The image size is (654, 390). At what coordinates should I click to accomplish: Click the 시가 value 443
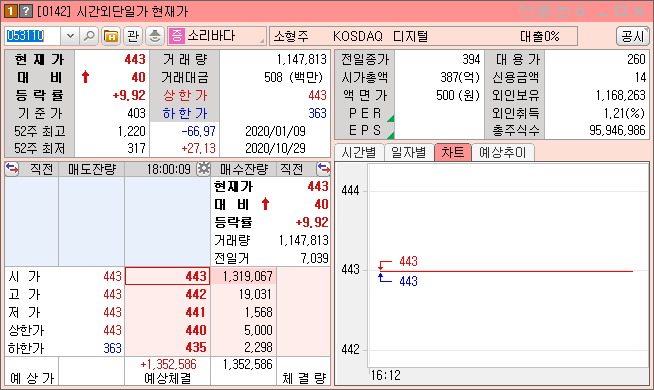pyautogui.click(x=112, y=276)
